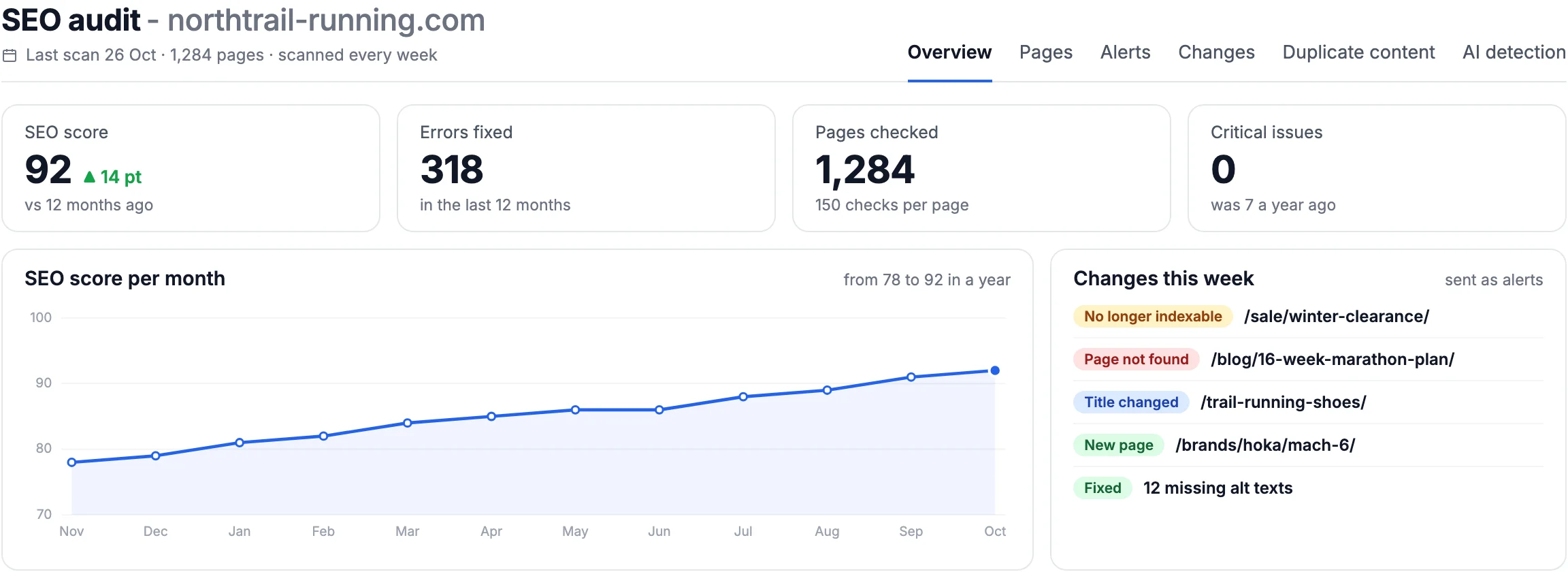The height and width of the screenshot is (572, 1568).
Task: Go to the Alerts tab
Action: pos(1125,52)
